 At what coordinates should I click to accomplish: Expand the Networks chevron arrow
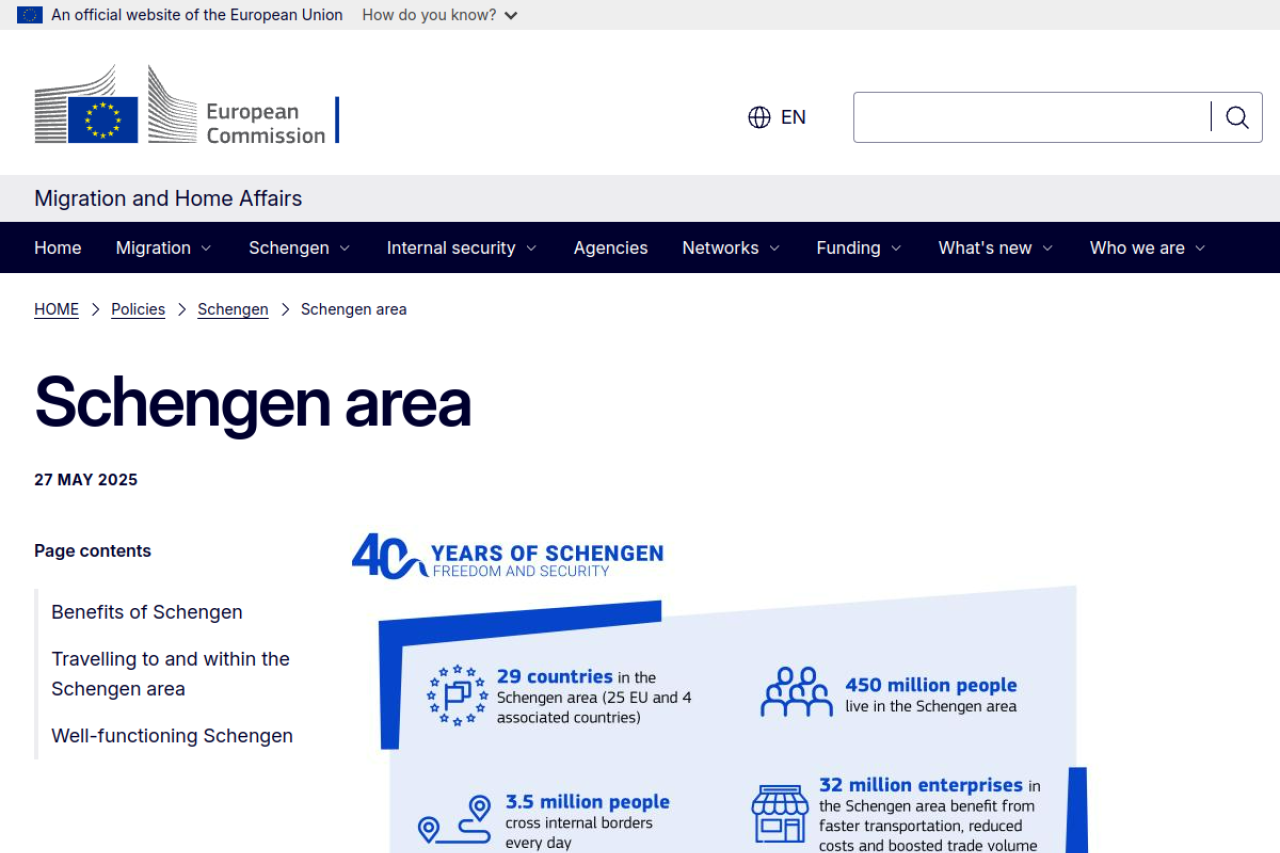774,248
